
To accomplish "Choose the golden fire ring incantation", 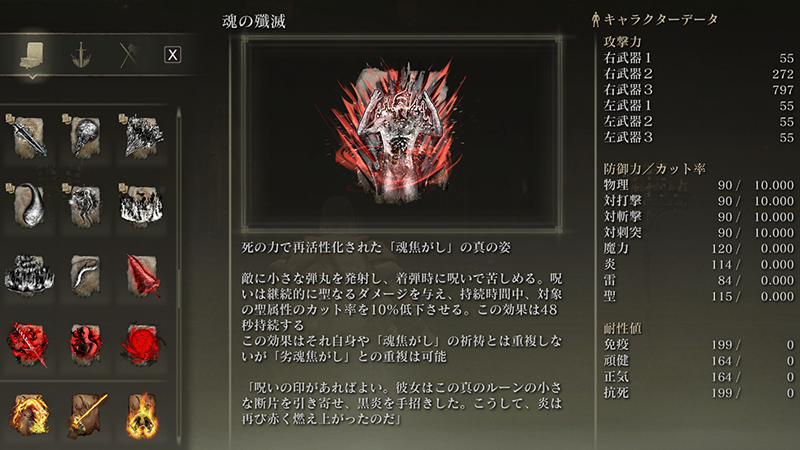I will (29, 415).
